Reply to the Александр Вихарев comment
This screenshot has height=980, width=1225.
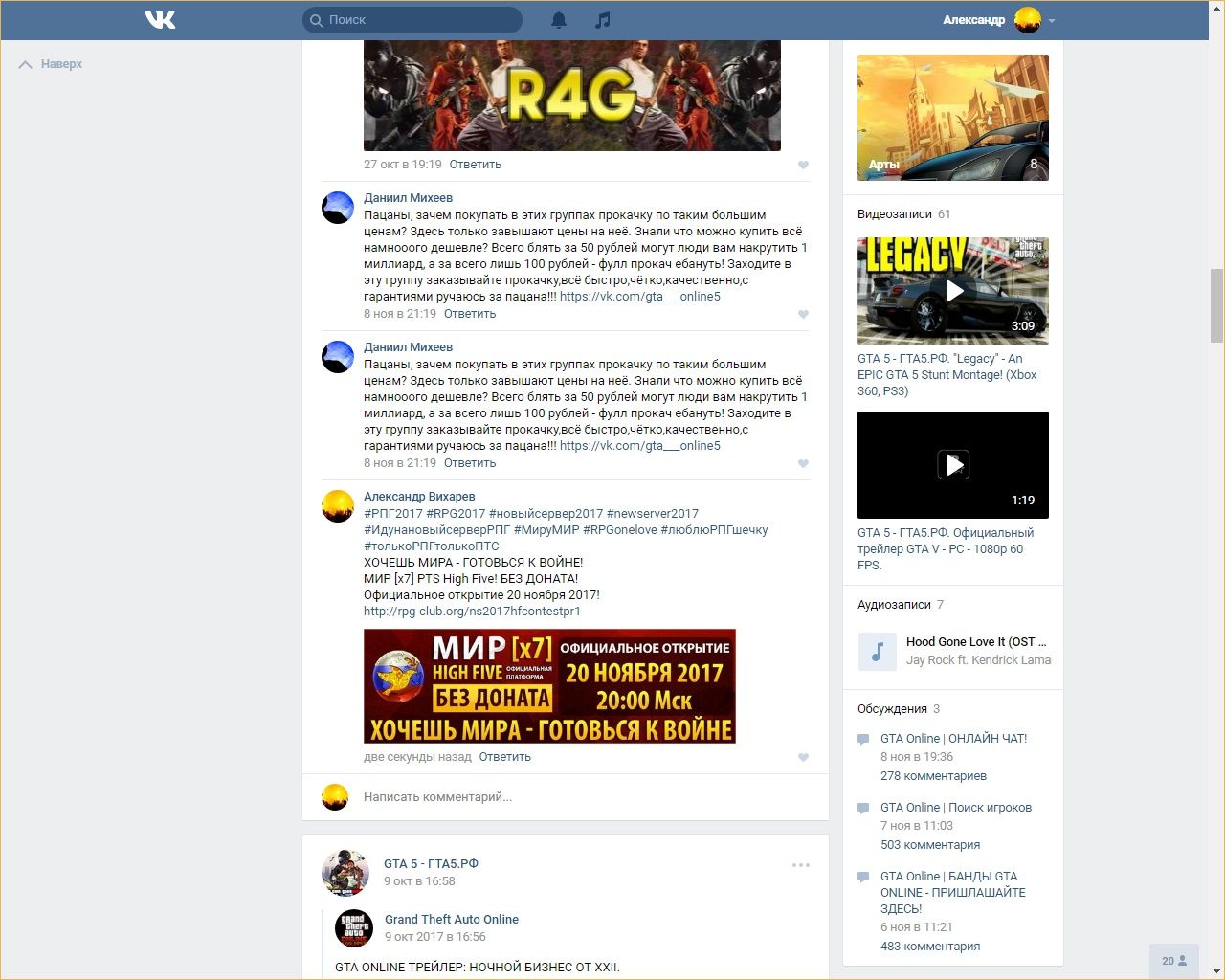coord(505,757)
